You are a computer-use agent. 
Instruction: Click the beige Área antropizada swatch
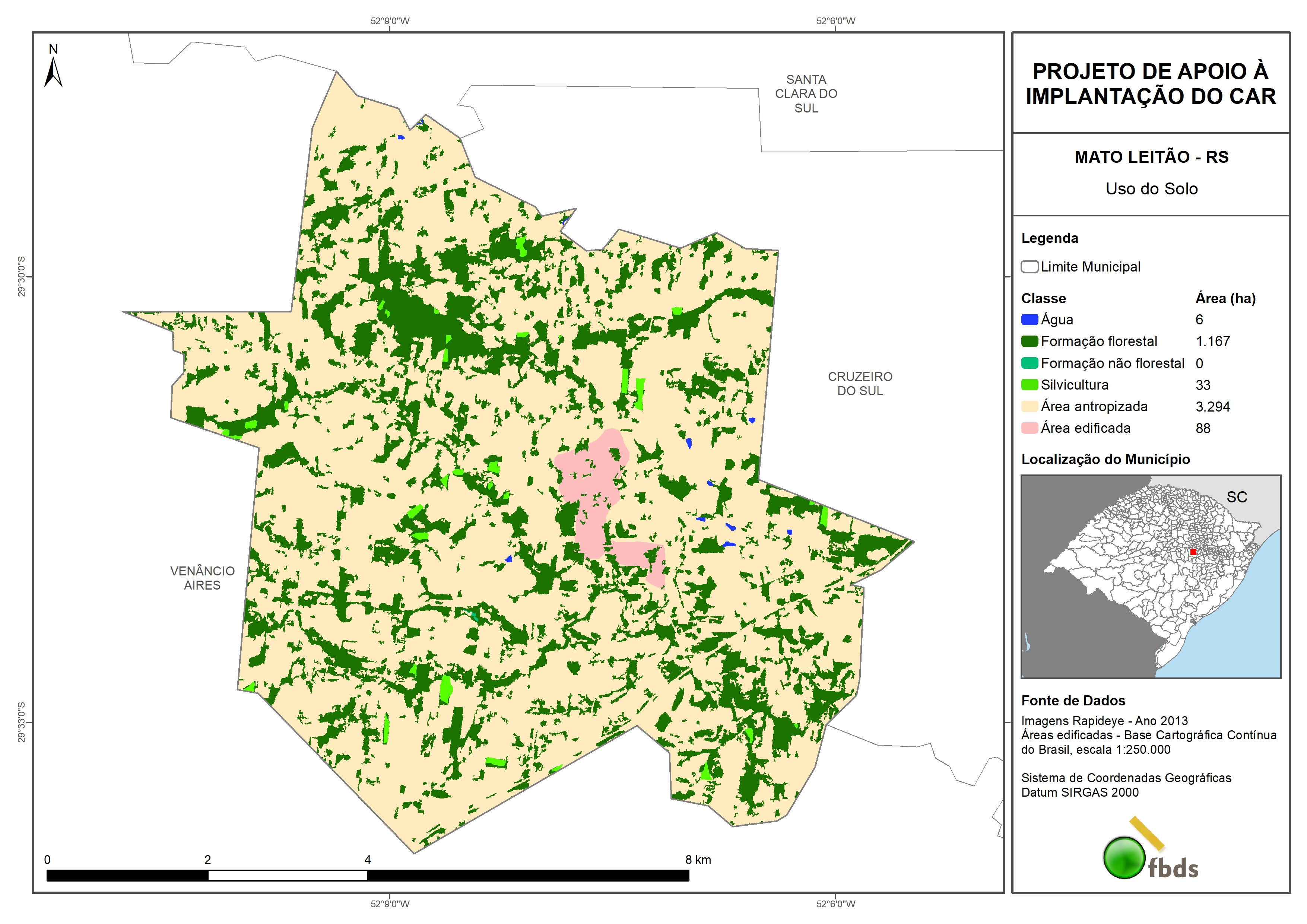pos(1029,406)
